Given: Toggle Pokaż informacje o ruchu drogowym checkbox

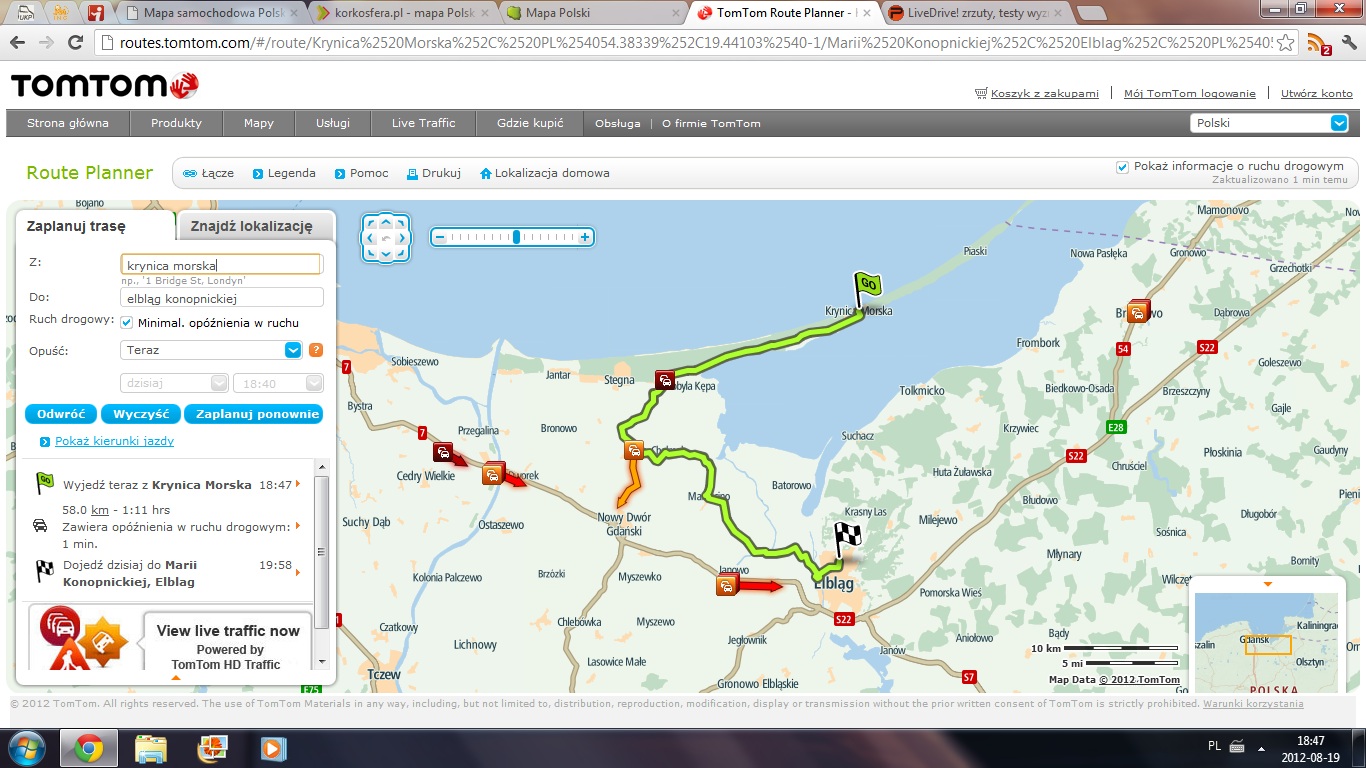Looking at the screenshot, I should (x=1122, y=167).
